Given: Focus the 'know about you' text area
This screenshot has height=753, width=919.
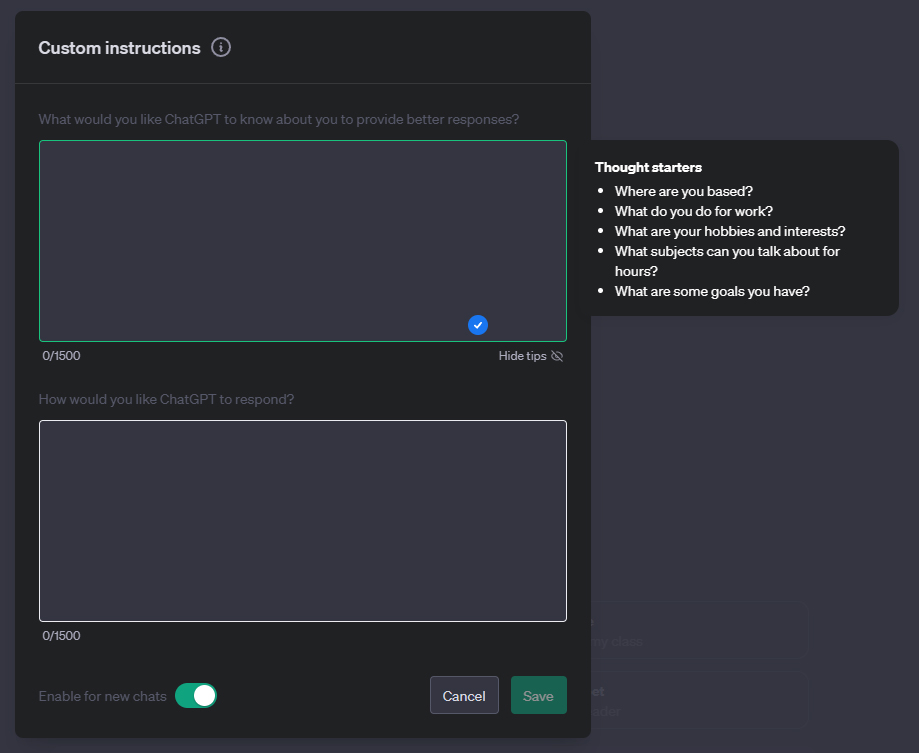Looking at the screenshot, I should click(x=303, y=241).
